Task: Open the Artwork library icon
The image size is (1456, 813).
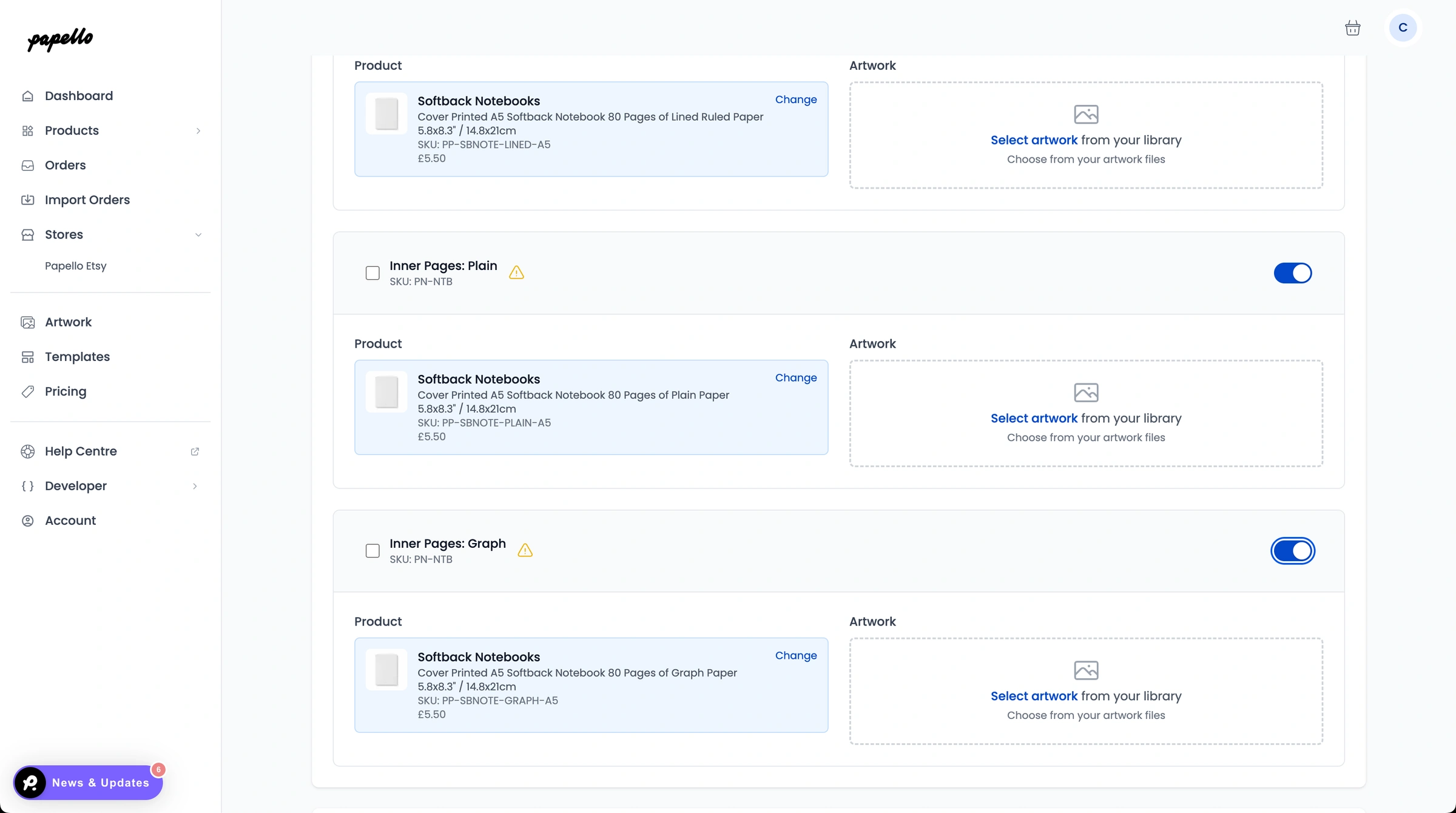Action: [28, 322]
